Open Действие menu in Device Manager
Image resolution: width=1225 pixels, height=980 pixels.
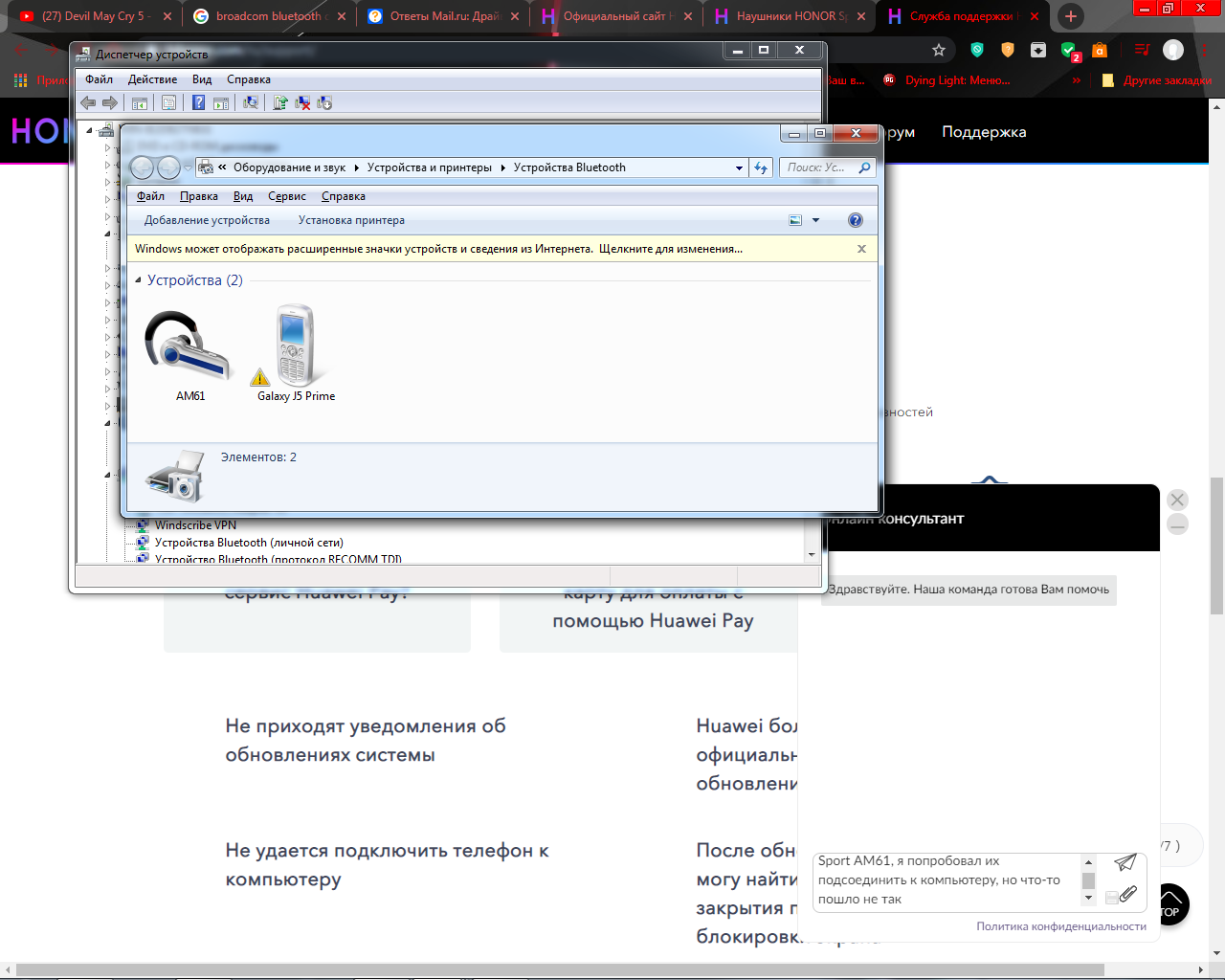152,79
